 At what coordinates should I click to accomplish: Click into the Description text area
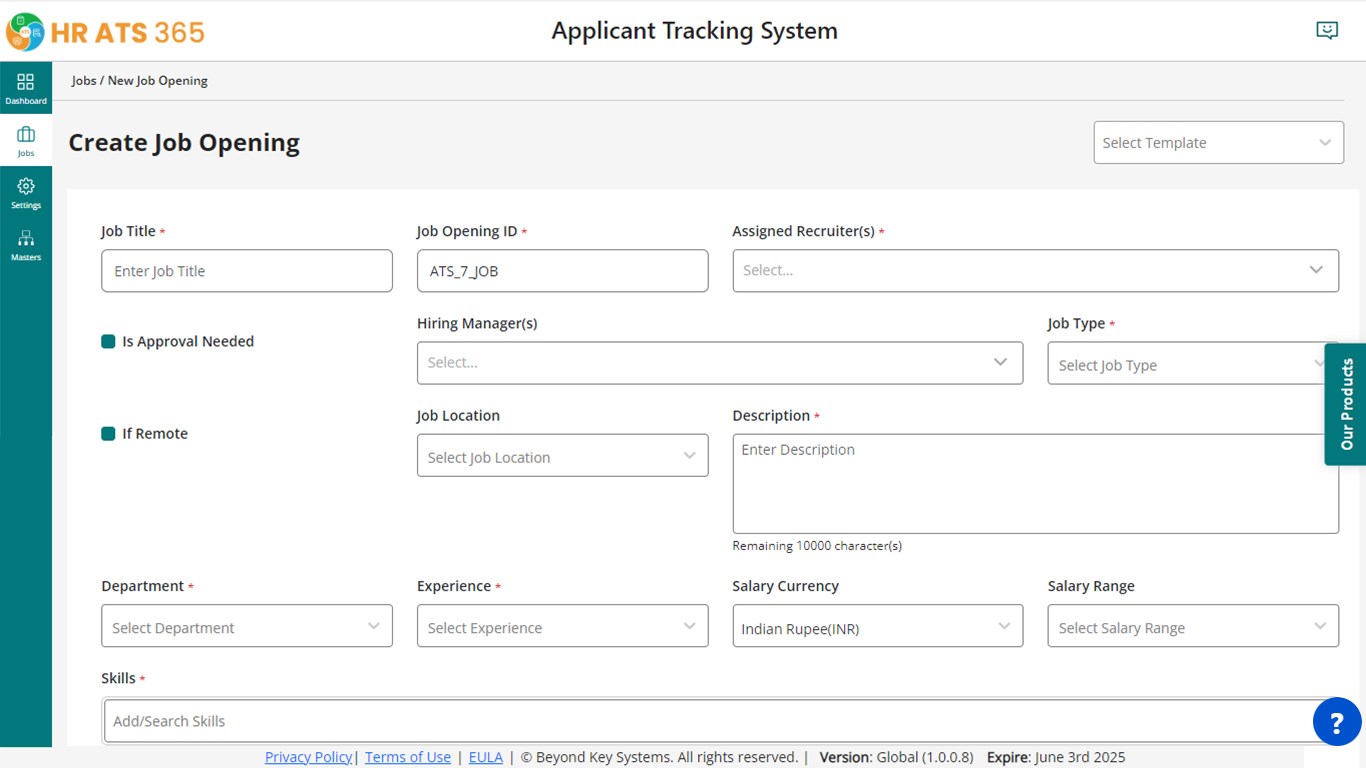pyautogui.click(x=1035, y=483)
